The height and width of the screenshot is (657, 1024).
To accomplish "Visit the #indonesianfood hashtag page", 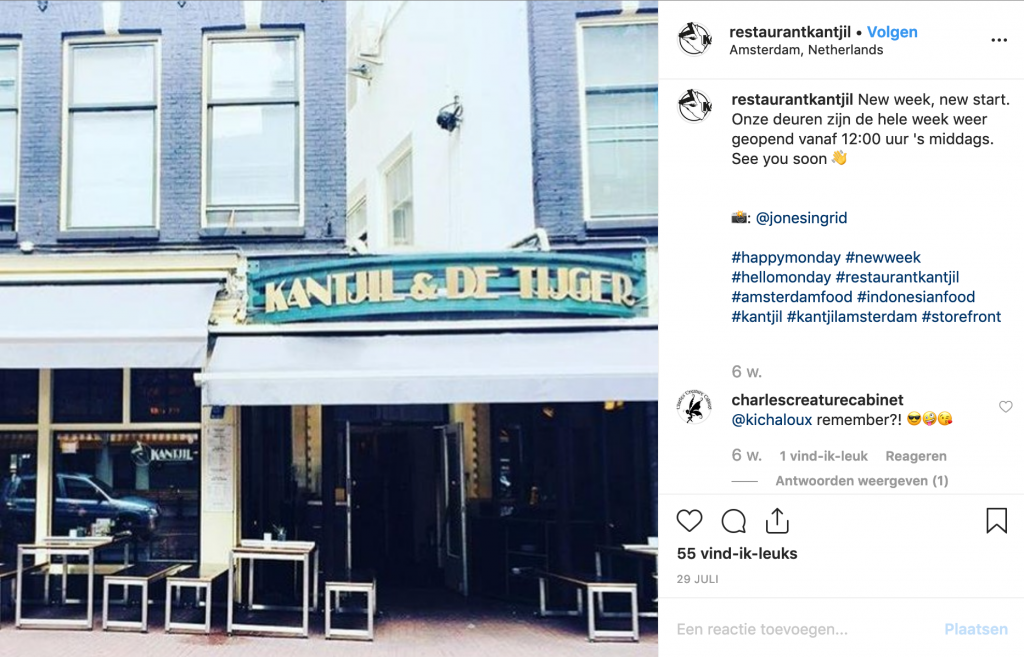I will click(x=916, y=297).
